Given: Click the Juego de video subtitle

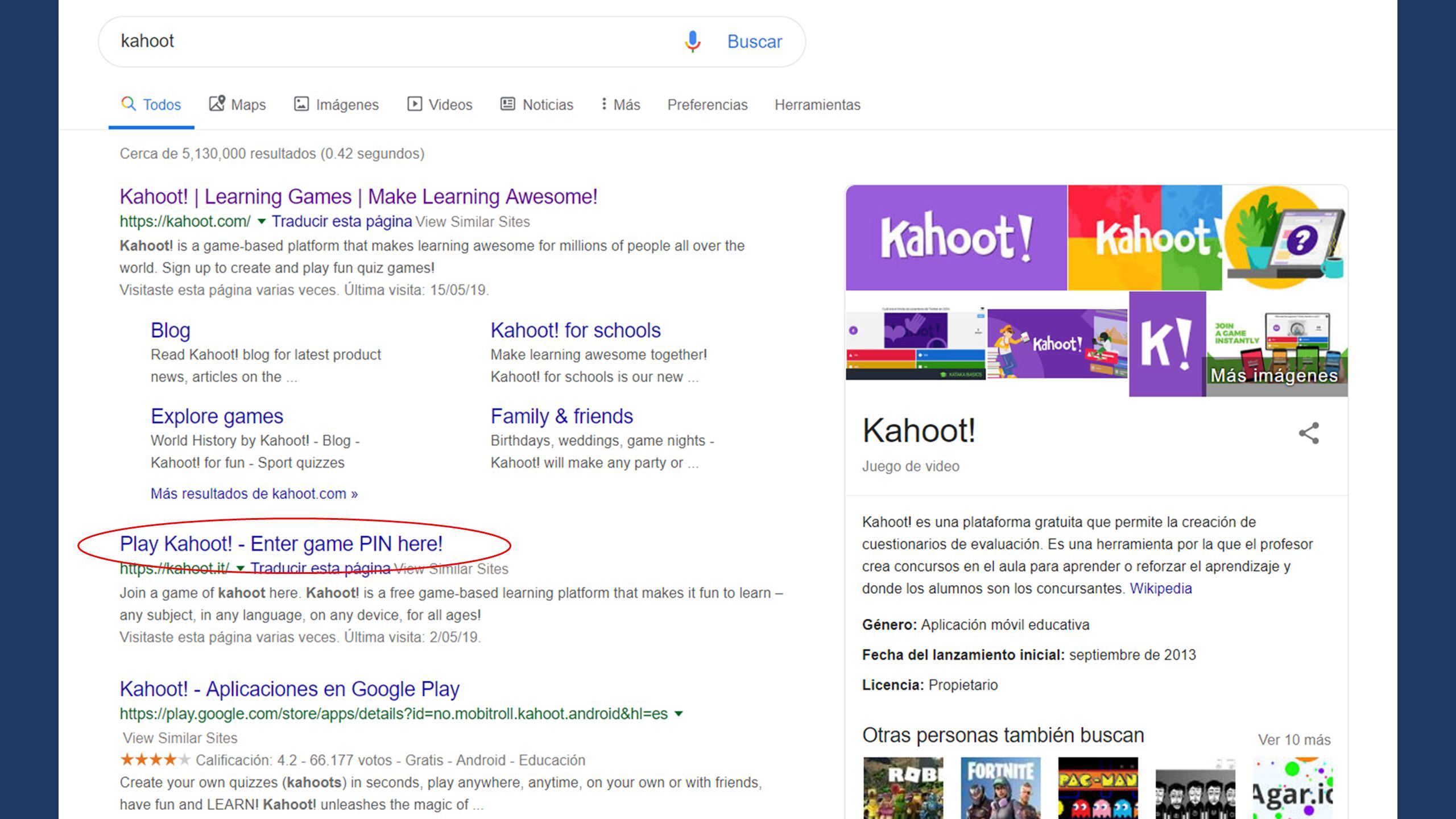Looking at the screenshot, I should 911,466.
